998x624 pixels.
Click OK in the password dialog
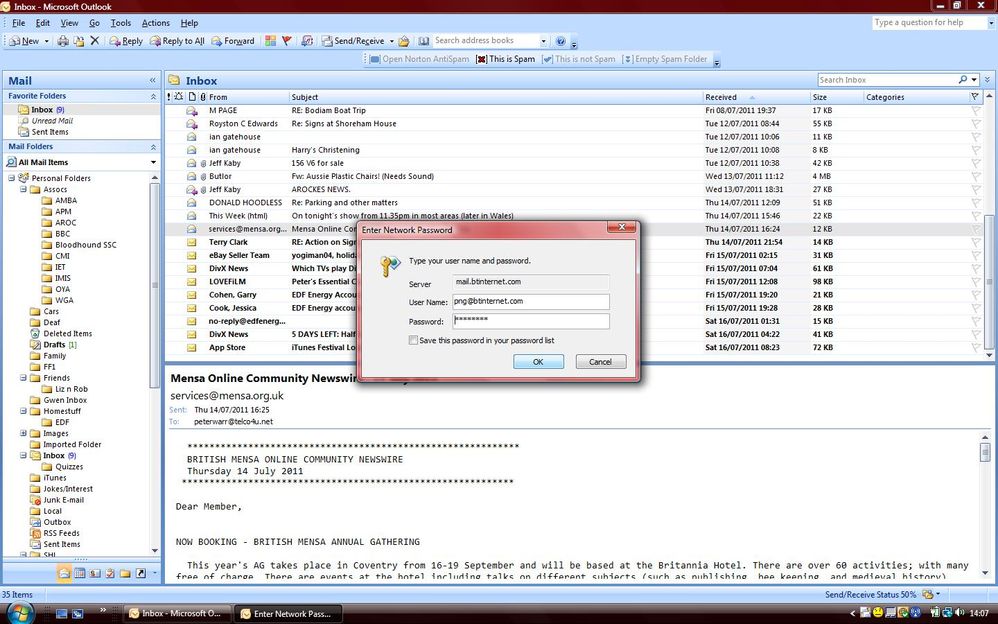pyautogui.click(x=538, y=362)
